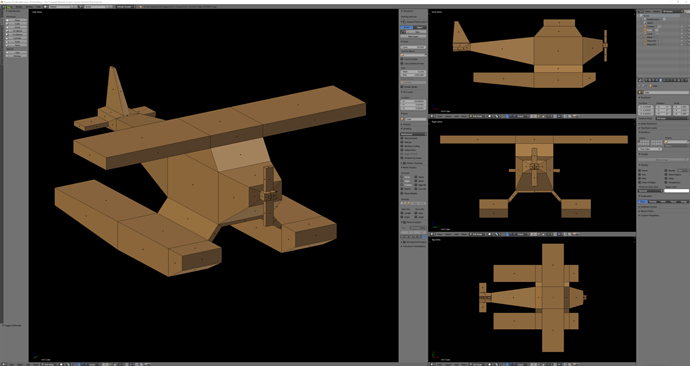
Task: Open the Help menu in top bar
Action: pyautogui.click(x=38, y=7)
